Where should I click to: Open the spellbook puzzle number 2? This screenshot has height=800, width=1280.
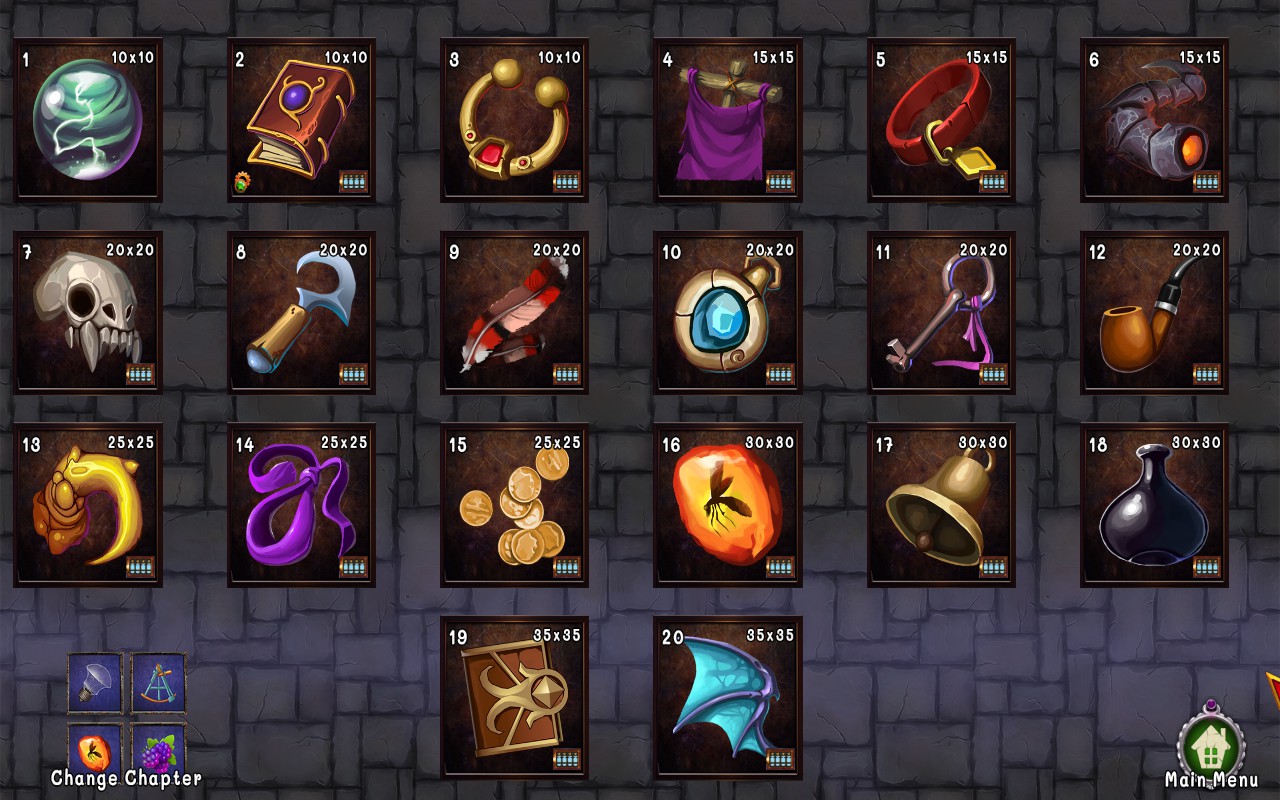(x=301, y=120)
